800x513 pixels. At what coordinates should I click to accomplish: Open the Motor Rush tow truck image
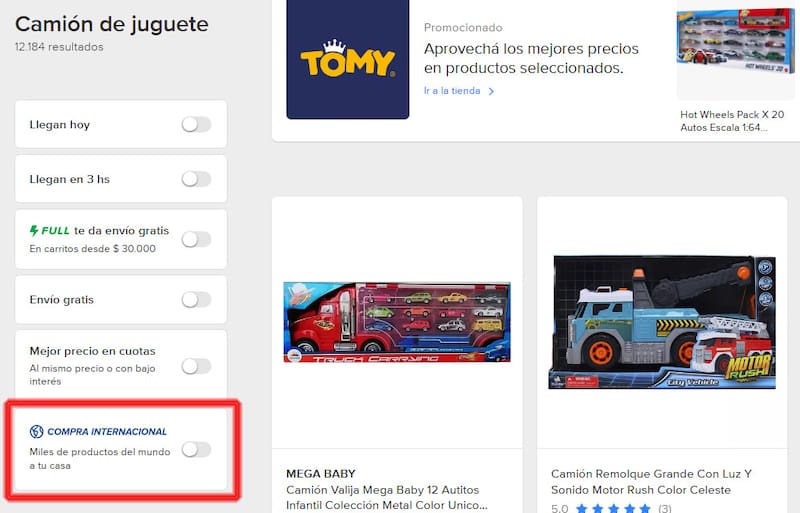[x=662, y=322]
